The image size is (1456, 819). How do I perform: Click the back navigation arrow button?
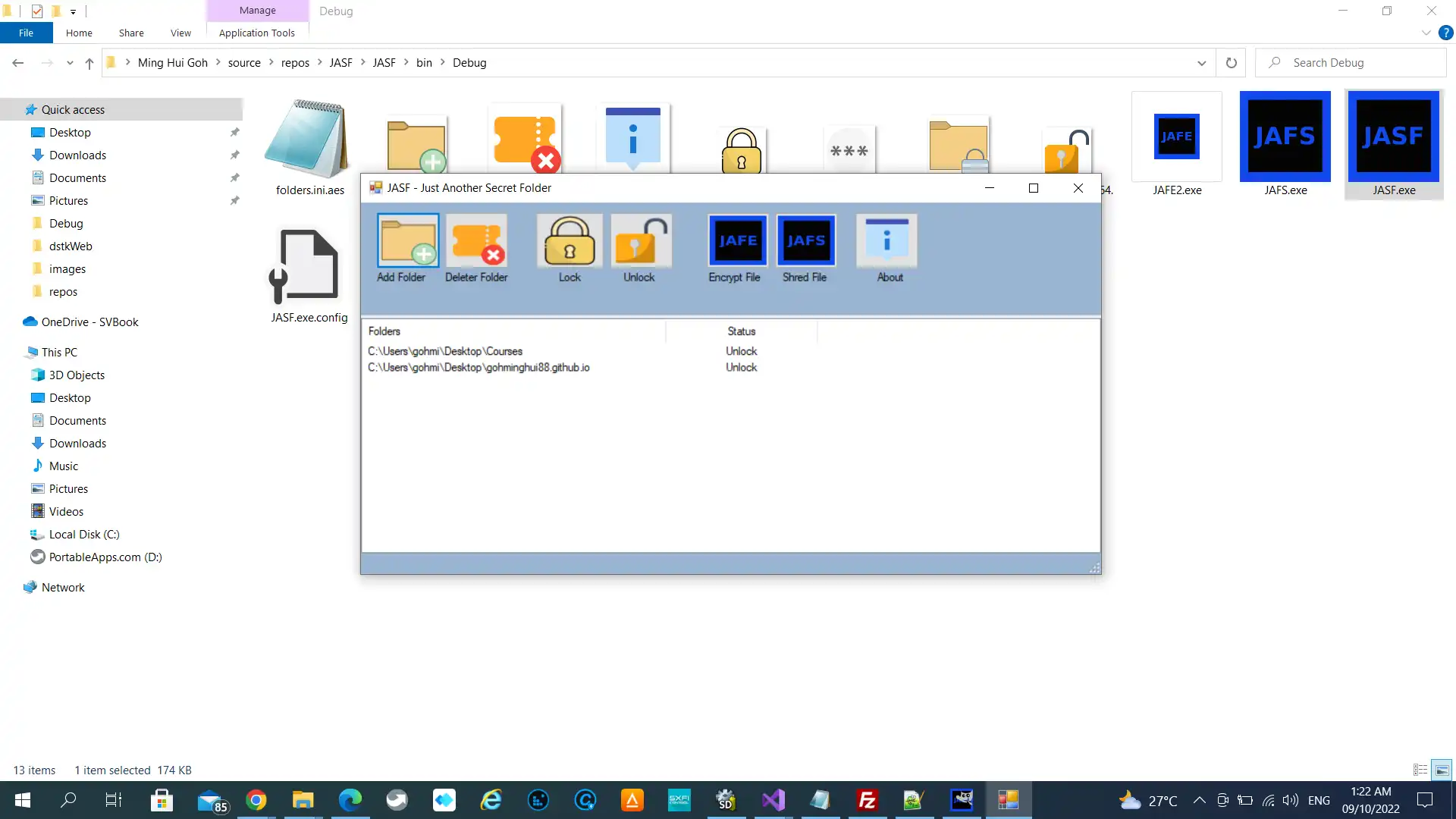pos(18,62)
